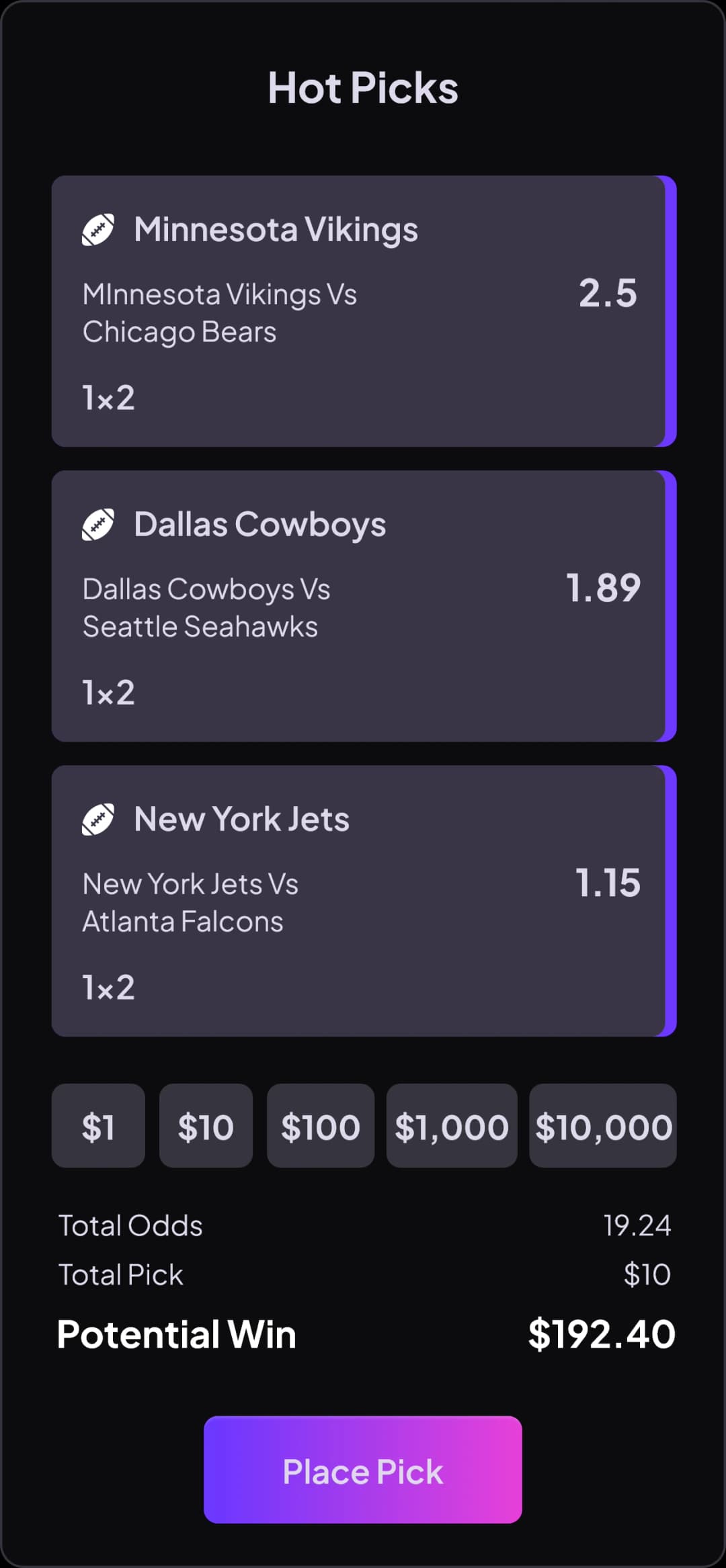Select the $10,000 stake chip
Screen dimensions: 726x1568
pyautogui.click(x=603, y=1125)
